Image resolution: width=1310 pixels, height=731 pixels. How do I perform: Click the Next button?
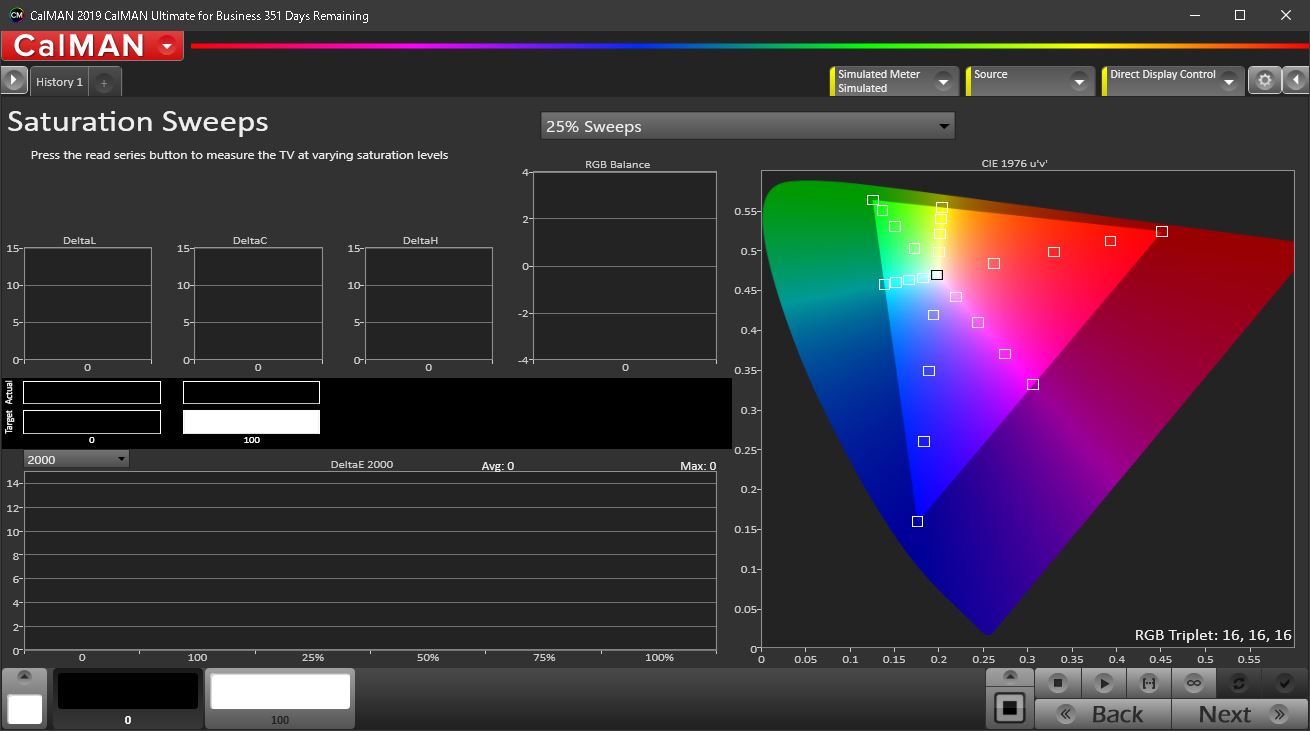(x=1238, y=714)
